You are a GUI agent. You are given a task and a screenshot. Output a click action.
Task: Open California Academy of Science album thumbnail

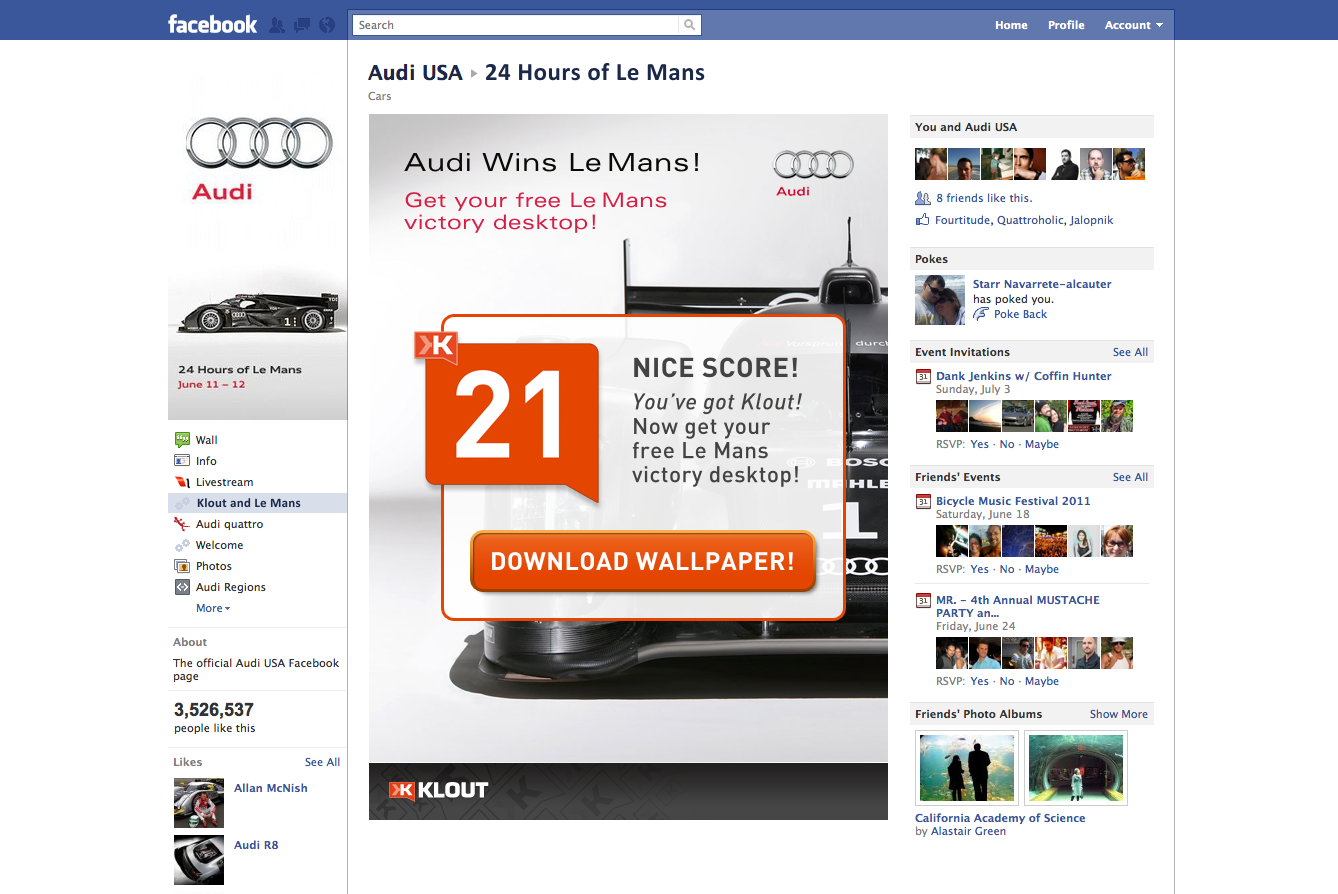pos(967,767)
